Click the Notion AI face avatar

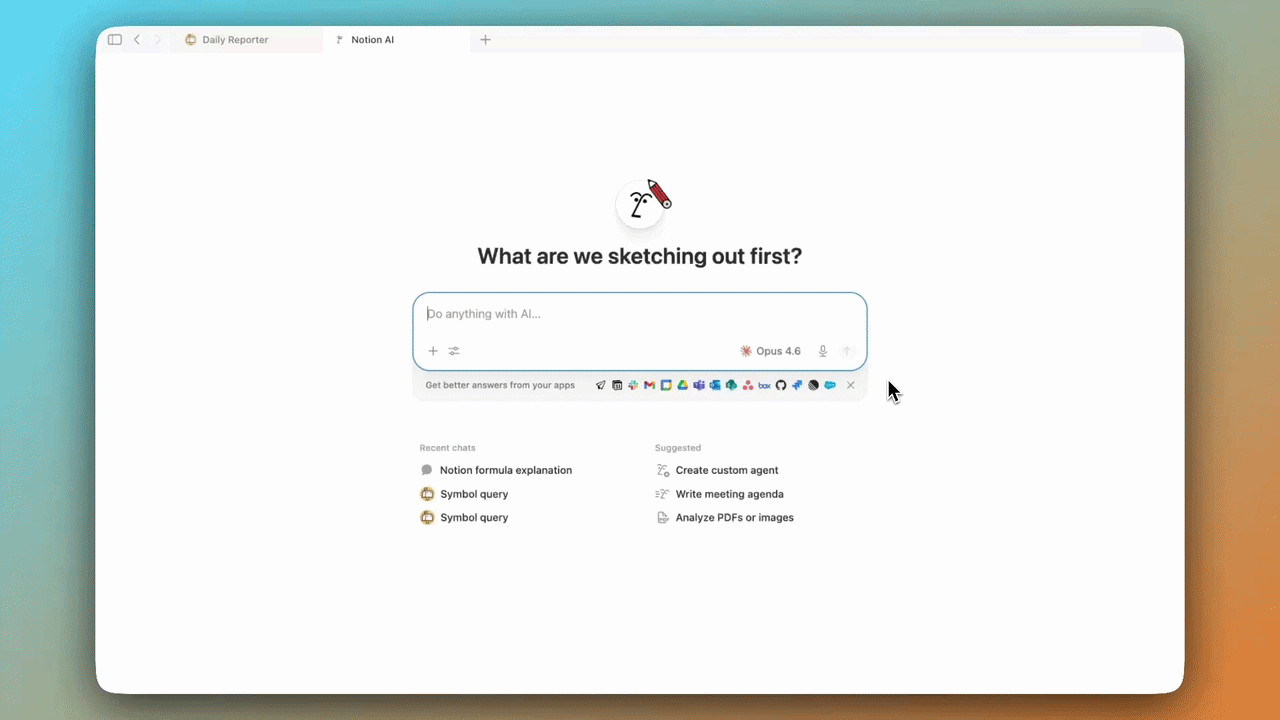coord(640,205)
